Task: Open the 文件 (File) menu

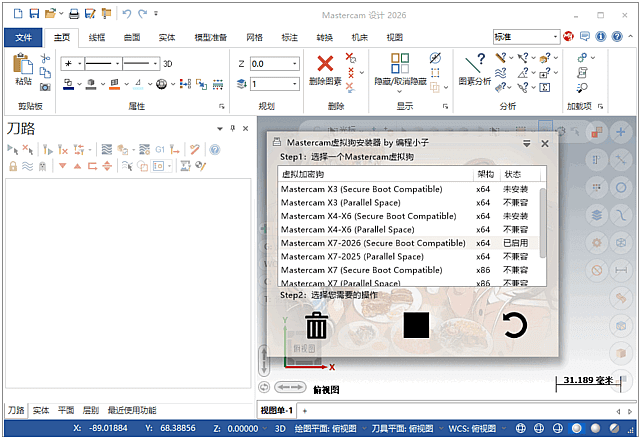Action: click(24, 37)
